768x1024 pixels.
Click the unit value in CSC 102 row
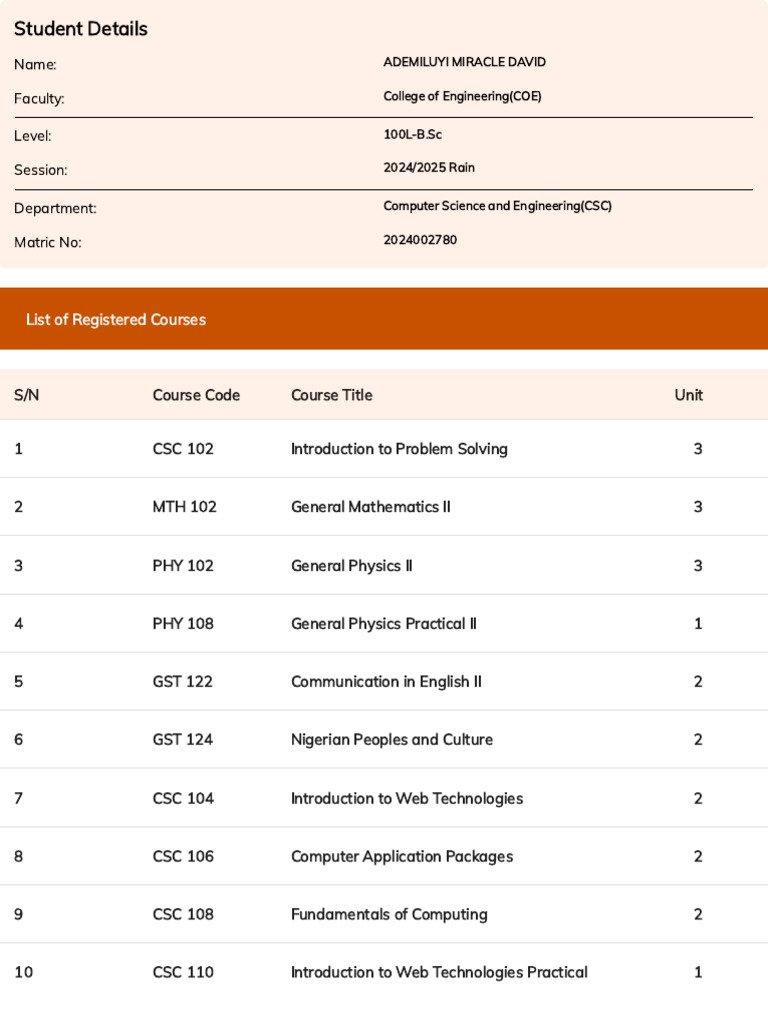(x=698, y=449)
